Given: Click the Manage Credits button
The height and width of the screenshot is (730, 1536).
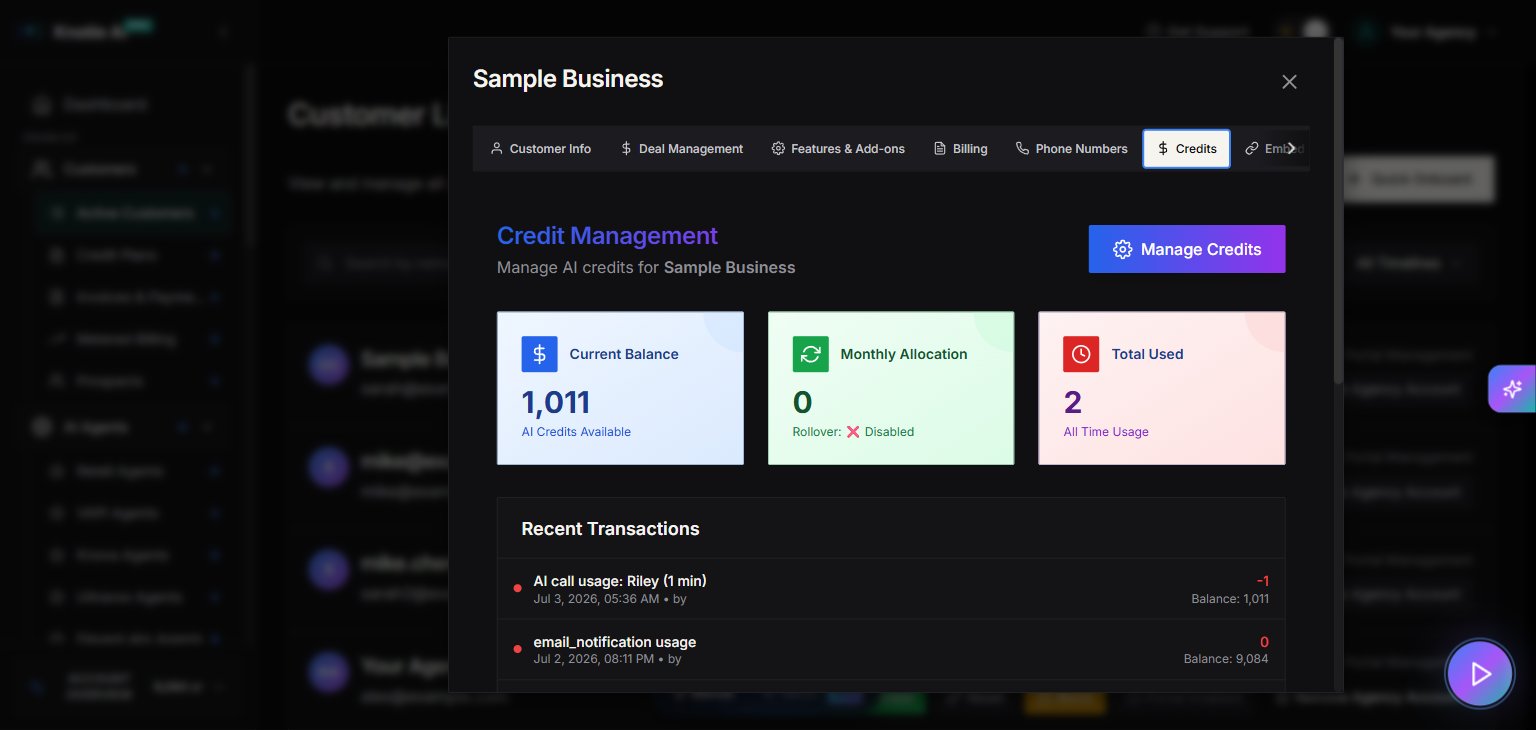Looking at the screenshot, I should coord(1187,249).
